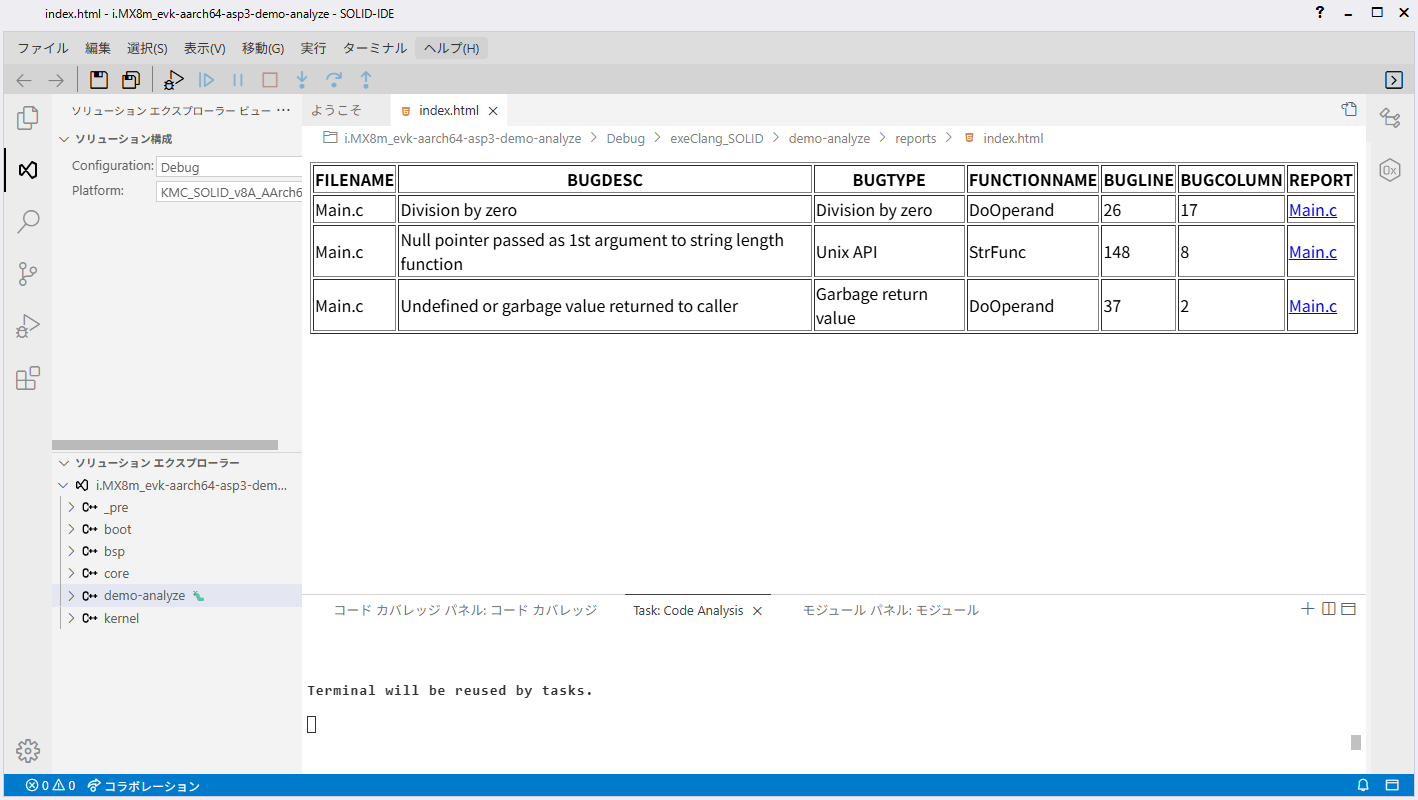Click the terminal panel vertical scrollbar
This screenshot has height=800, width=1418.
pyautogui.click(x=1356, y=742)
